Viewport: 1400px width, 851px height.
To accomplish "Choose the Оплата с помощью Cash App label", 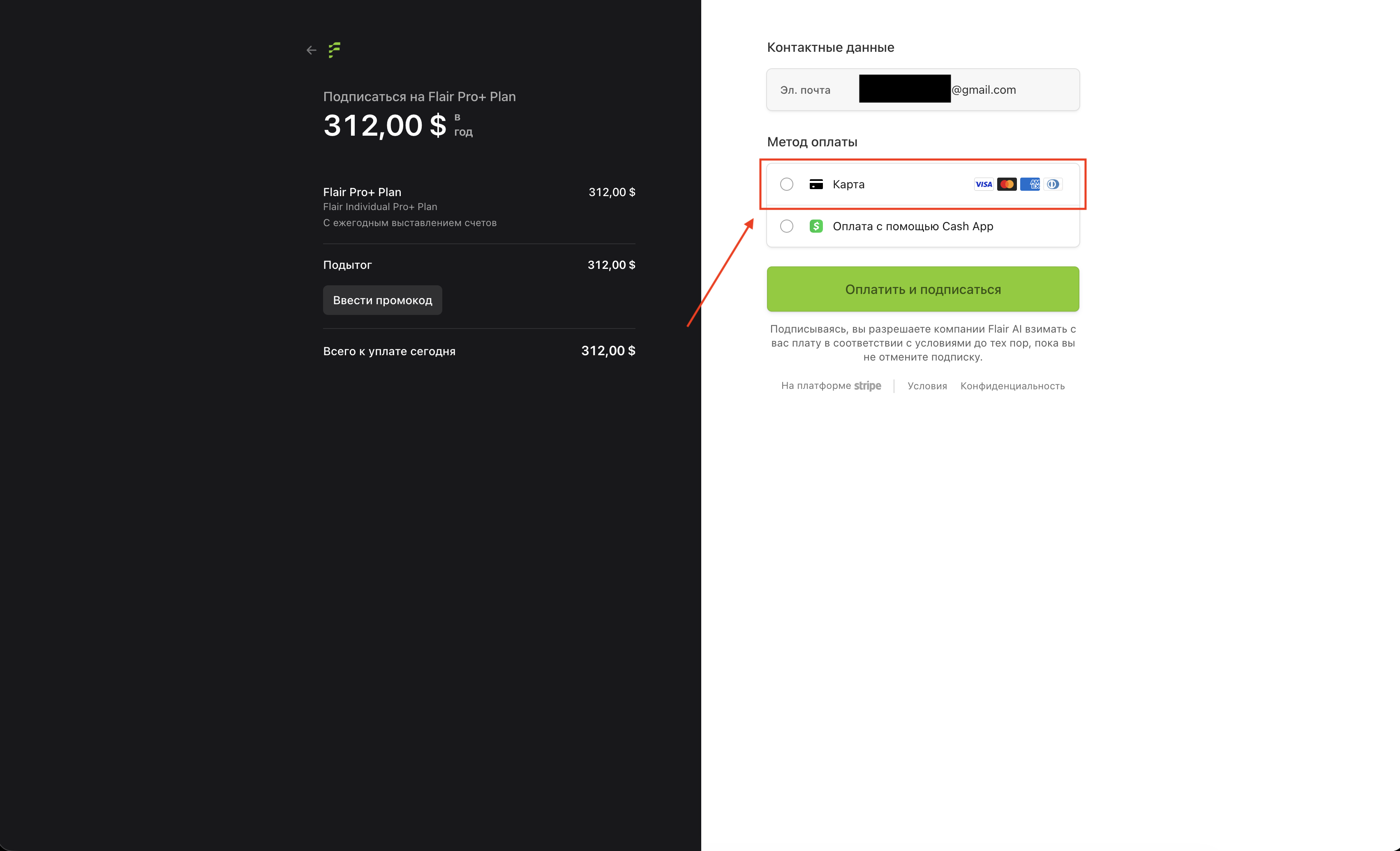I will [x=913, y=226].
